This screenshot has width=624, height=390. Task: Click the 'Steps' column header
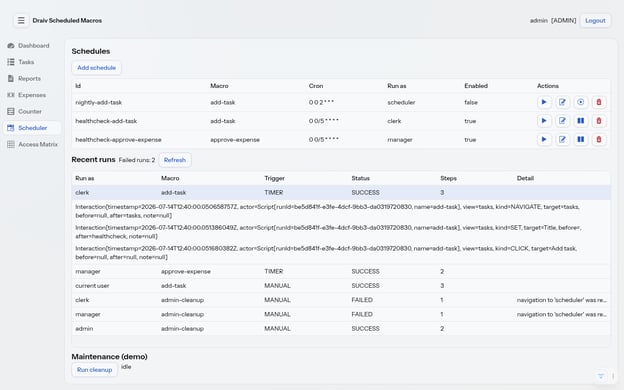tap(448, 178)
